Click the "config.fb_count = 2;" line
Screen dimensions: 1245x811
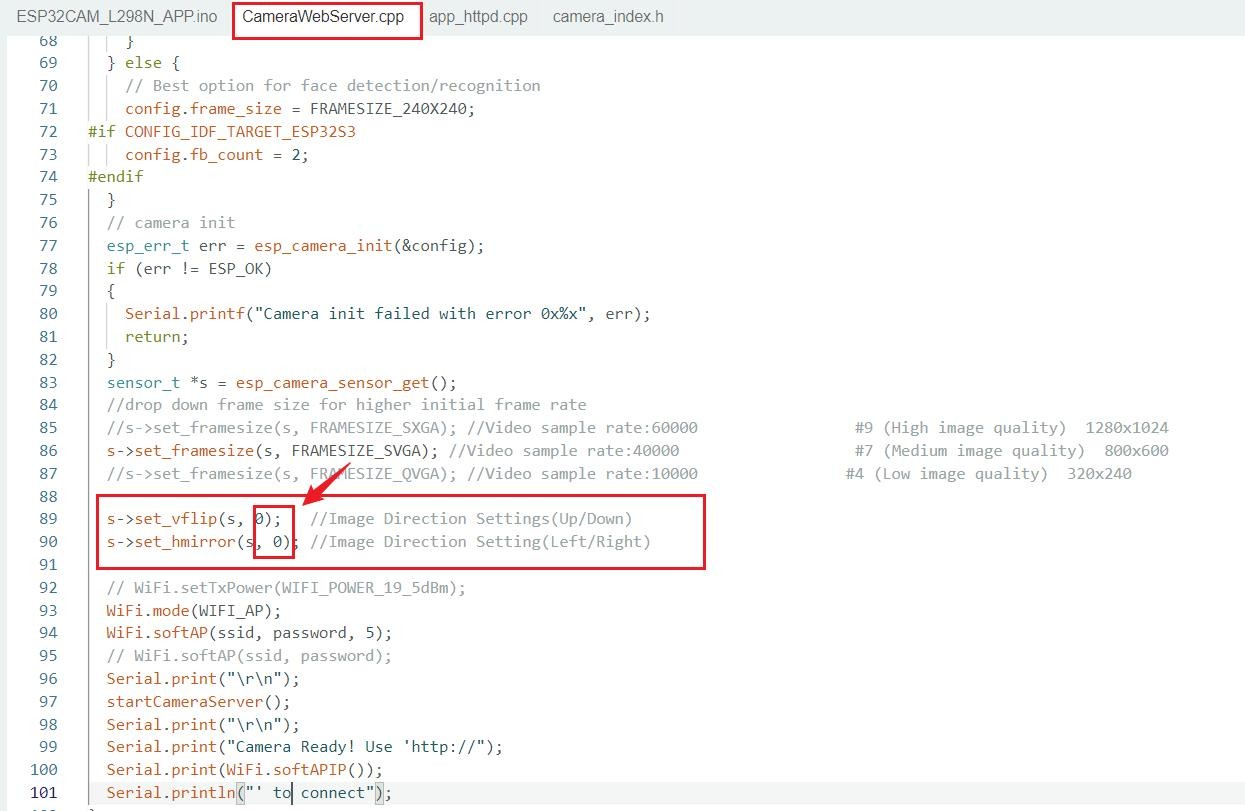[x=217, y=155]
